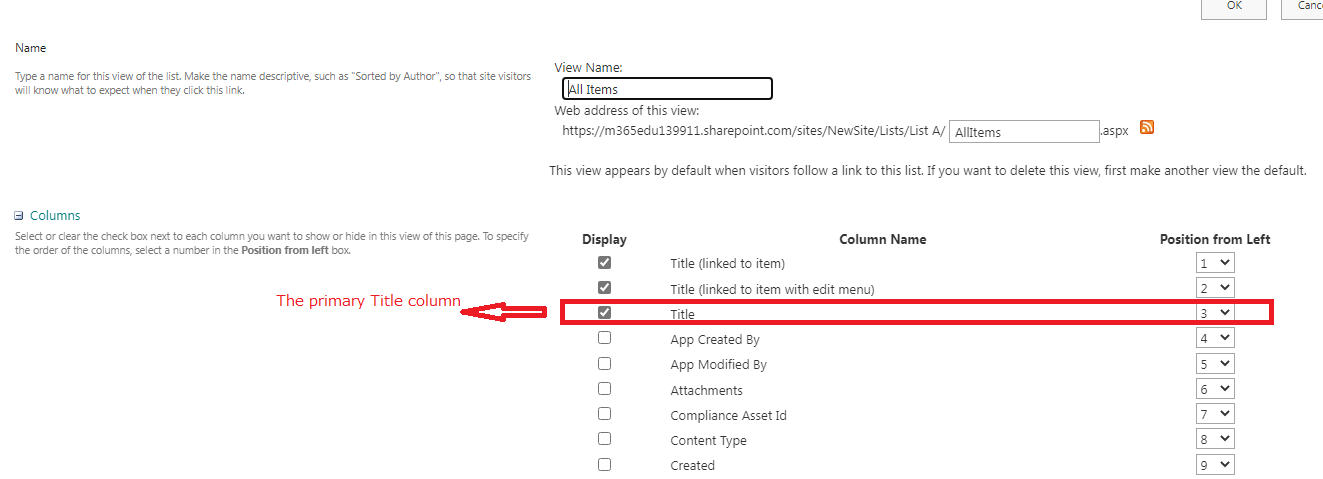Click the AllItems web address field

[x=1024, y=132]
